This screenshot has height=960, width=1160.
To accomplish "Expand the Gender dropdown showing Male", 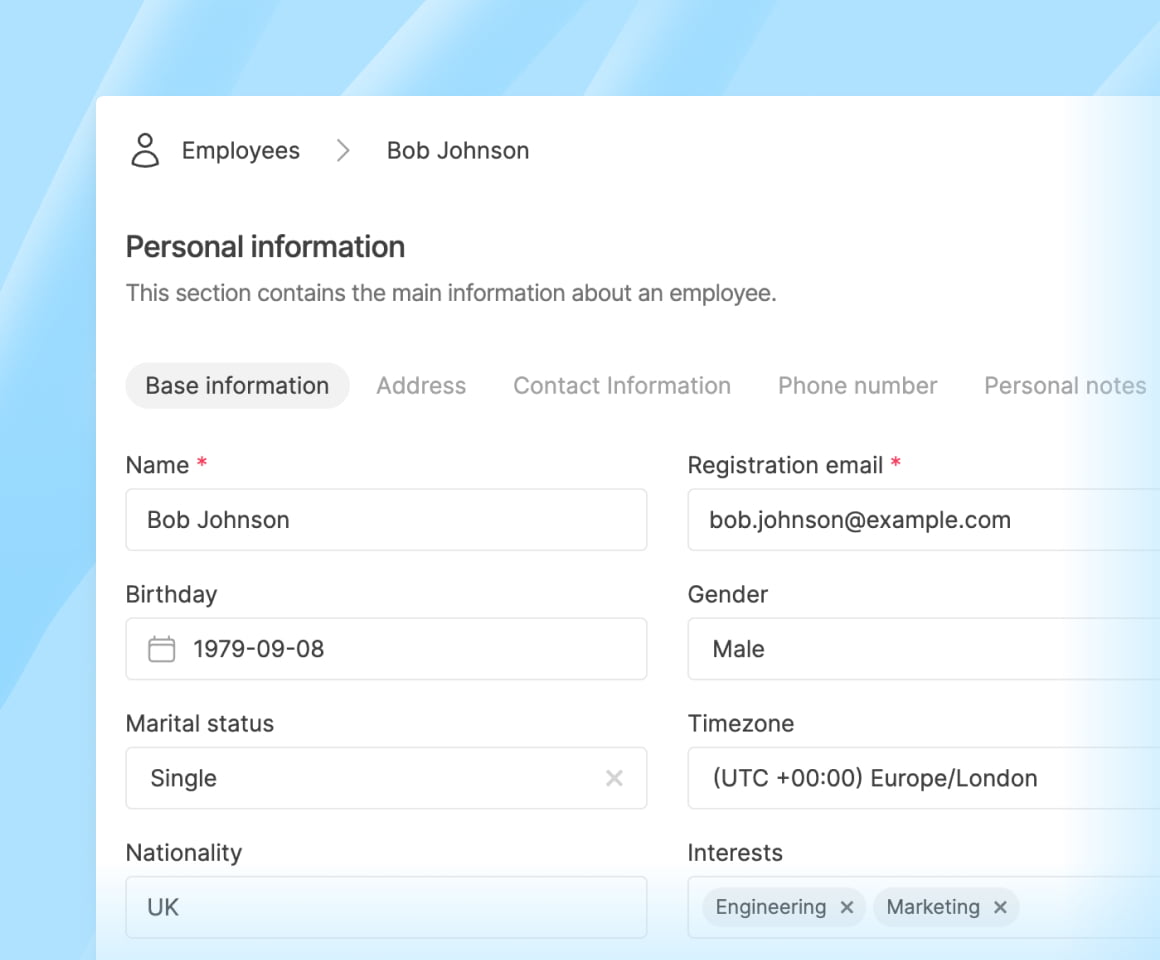I will (x=920, y=649).
